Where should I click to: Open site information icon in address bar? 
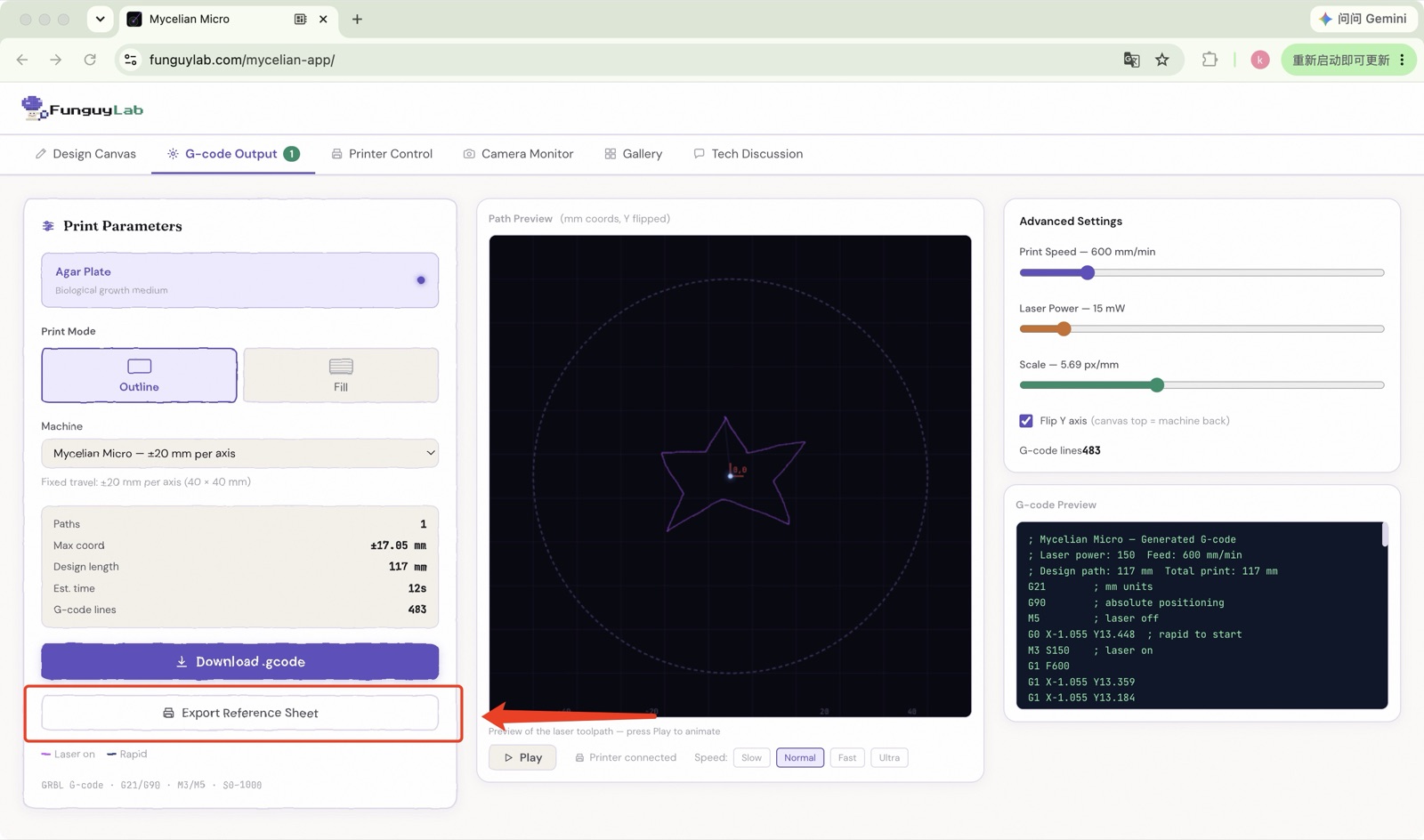pyautogui.click(x=131, y=60)
